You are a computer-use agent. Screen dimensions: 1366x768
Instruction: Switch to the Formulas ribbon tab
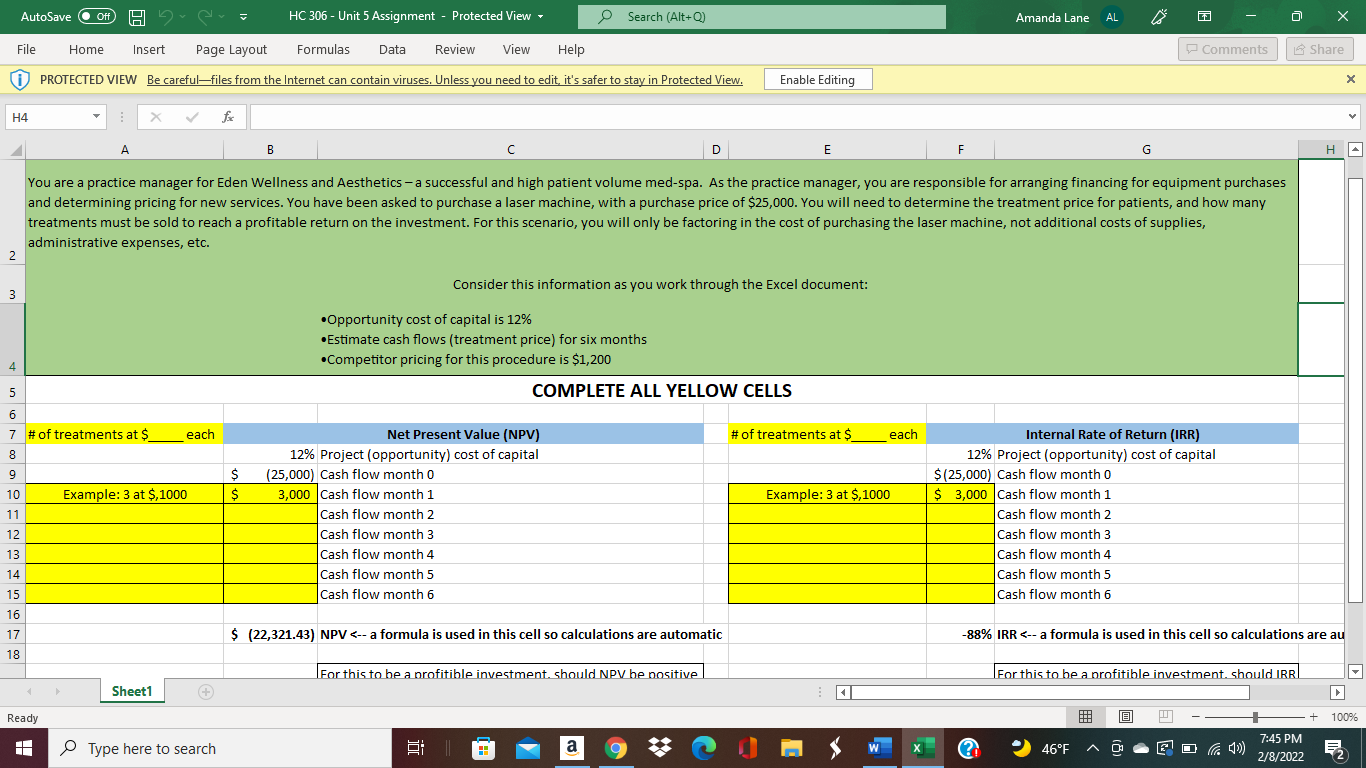point(323,49)
